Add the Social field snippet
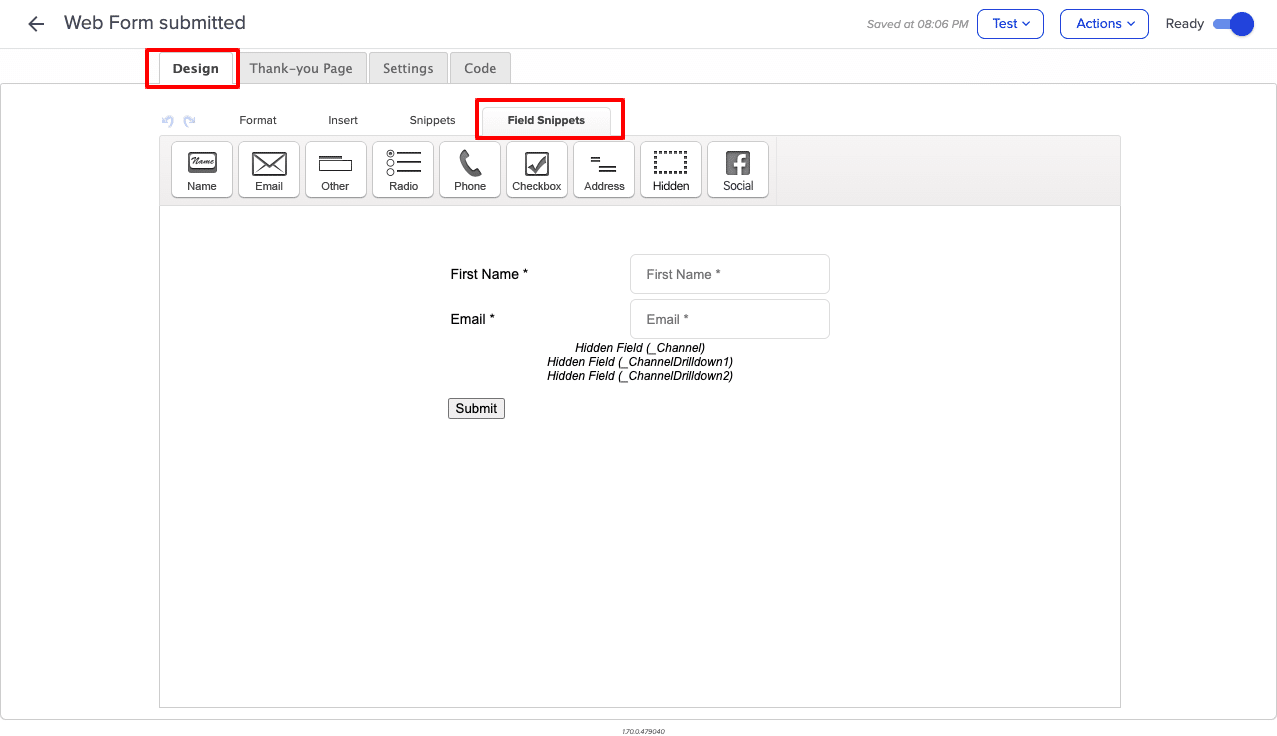The image size is (1277, 736). (x=737, y=169)
